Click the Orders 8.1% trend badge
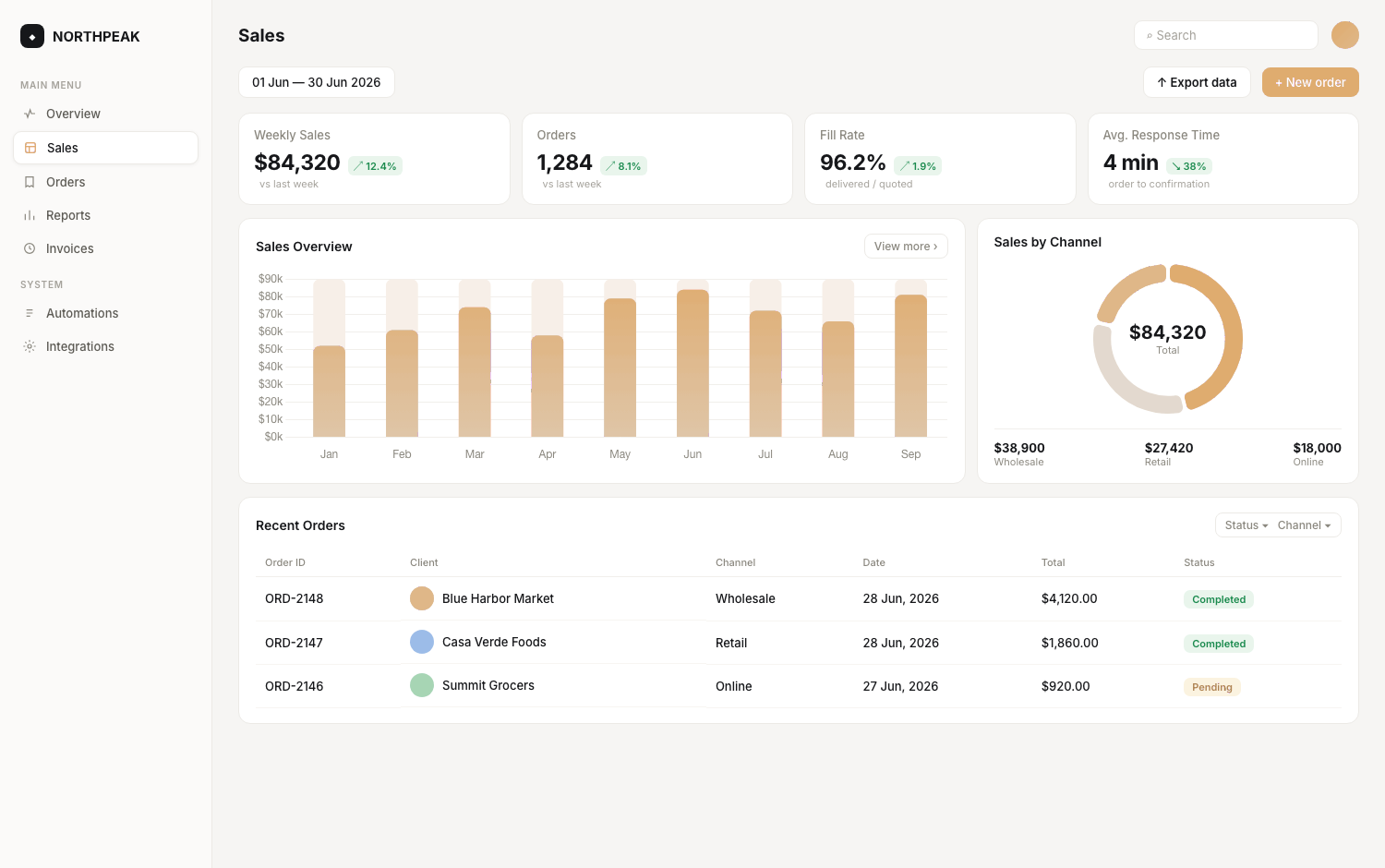The height and width of the screenshot is (868, 1385). click(x=623, y=166)
